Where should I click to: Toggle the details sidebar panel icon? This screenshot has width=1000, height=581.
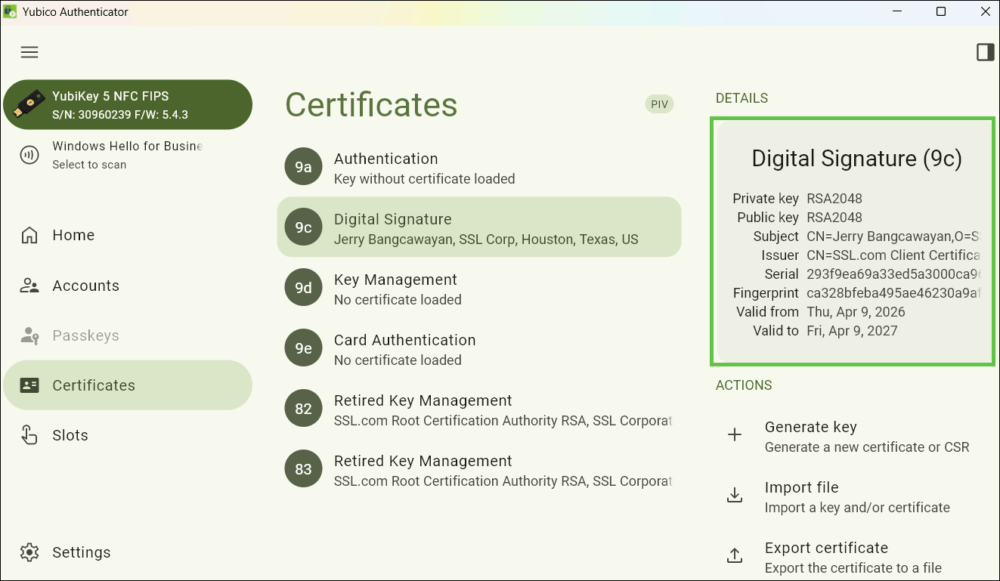tap(985, 52)
